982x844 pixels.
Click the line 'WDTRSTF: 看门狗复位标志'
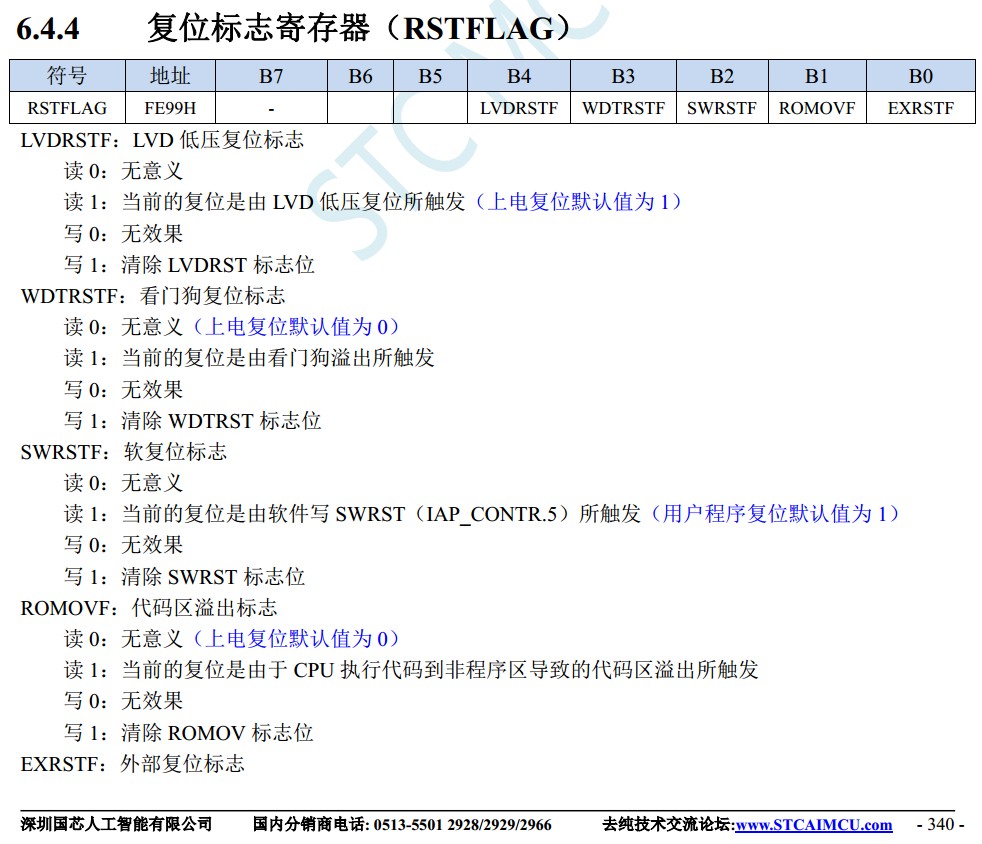pos(153,296)
